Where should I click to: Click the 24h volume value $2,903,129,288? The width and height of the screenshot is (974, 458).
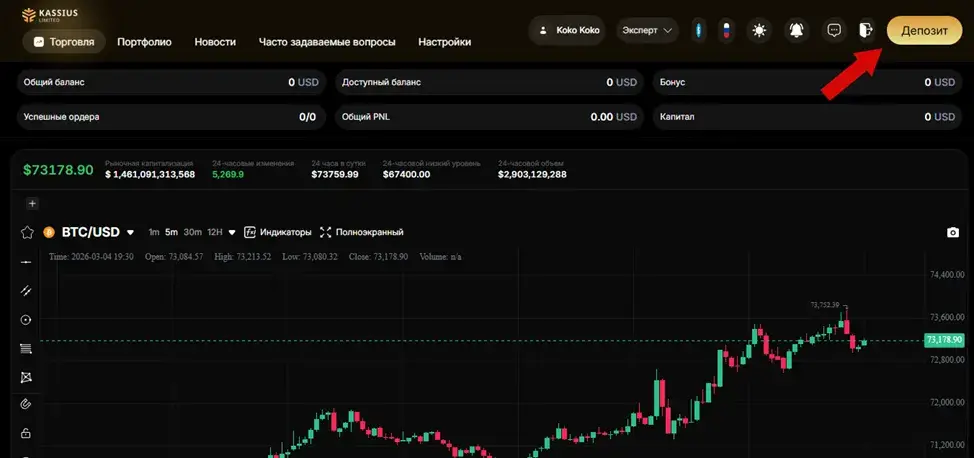coord(532,175)
